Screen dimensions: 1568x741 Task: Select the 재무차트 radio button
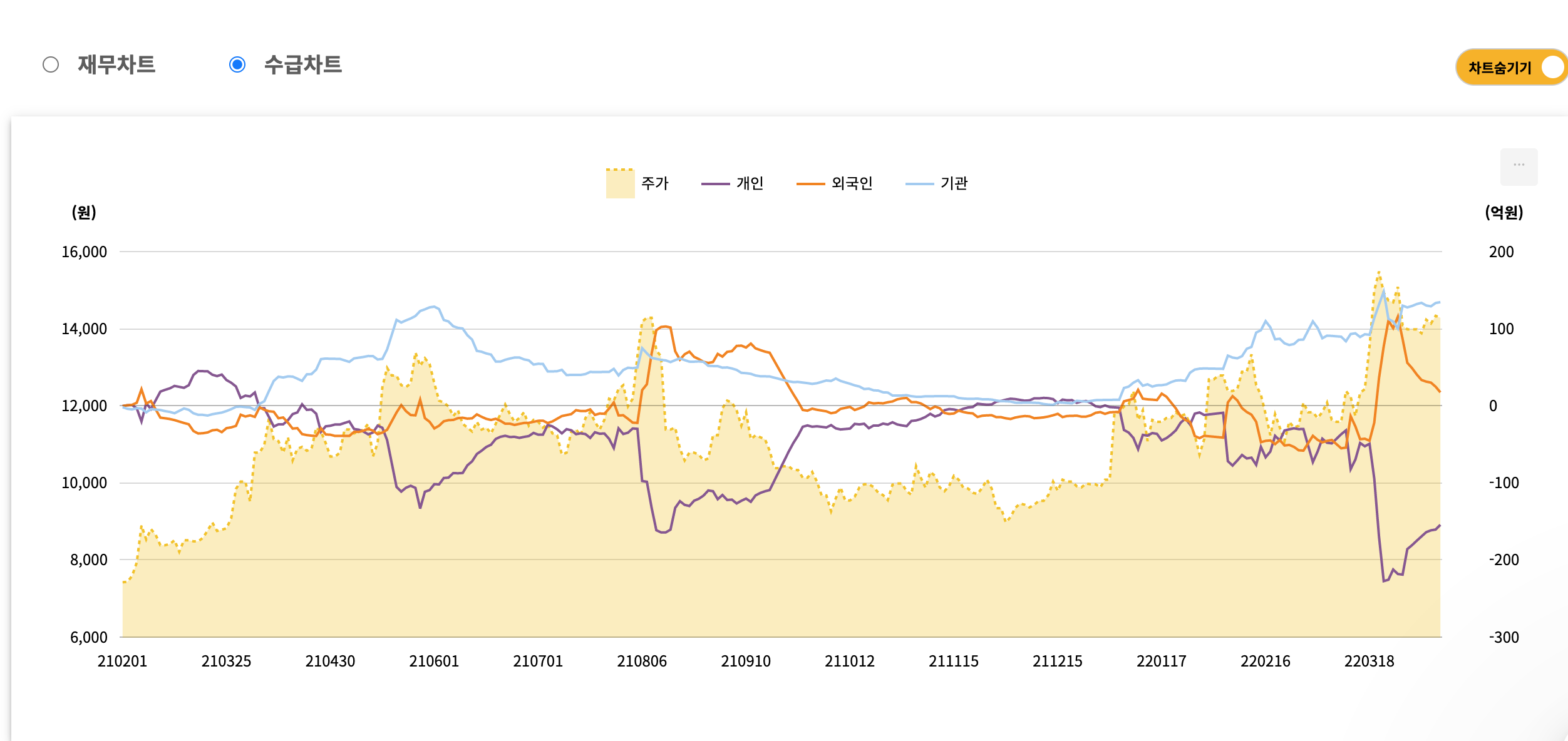(x=51, y=64)
